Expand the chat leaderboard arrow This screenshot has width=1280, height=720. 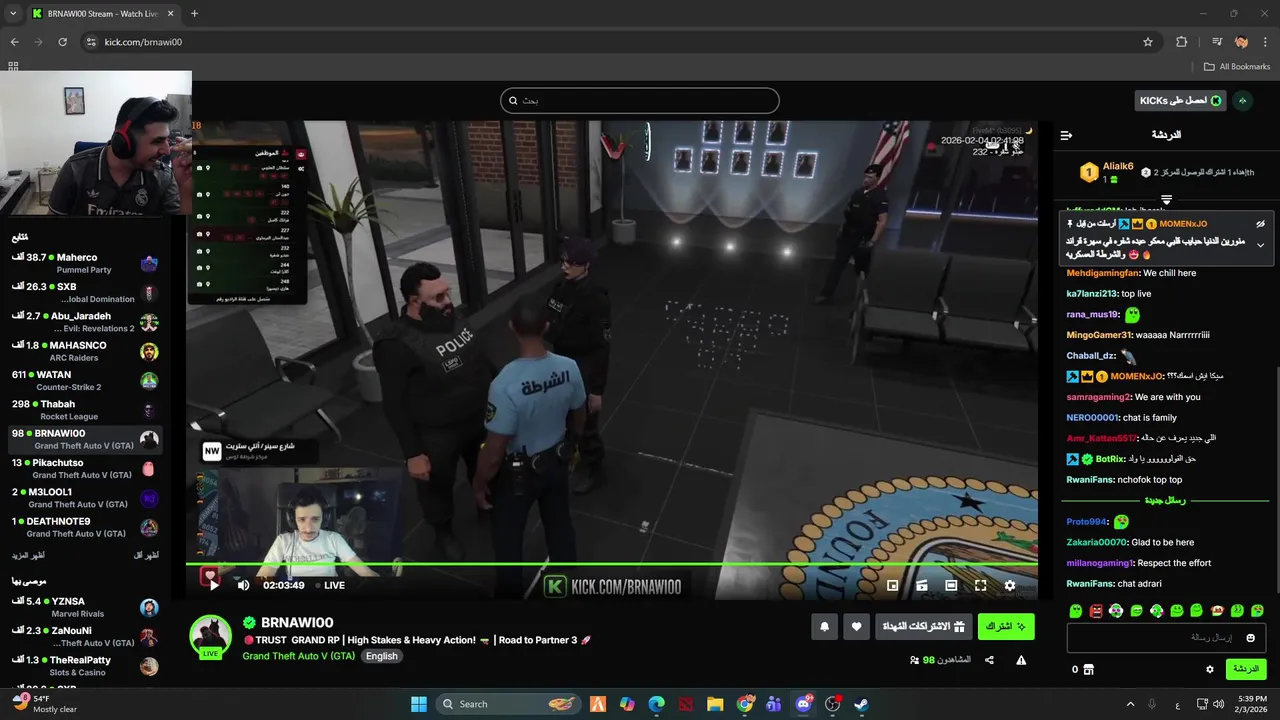pyautogui.click(x=1166, y=200)
